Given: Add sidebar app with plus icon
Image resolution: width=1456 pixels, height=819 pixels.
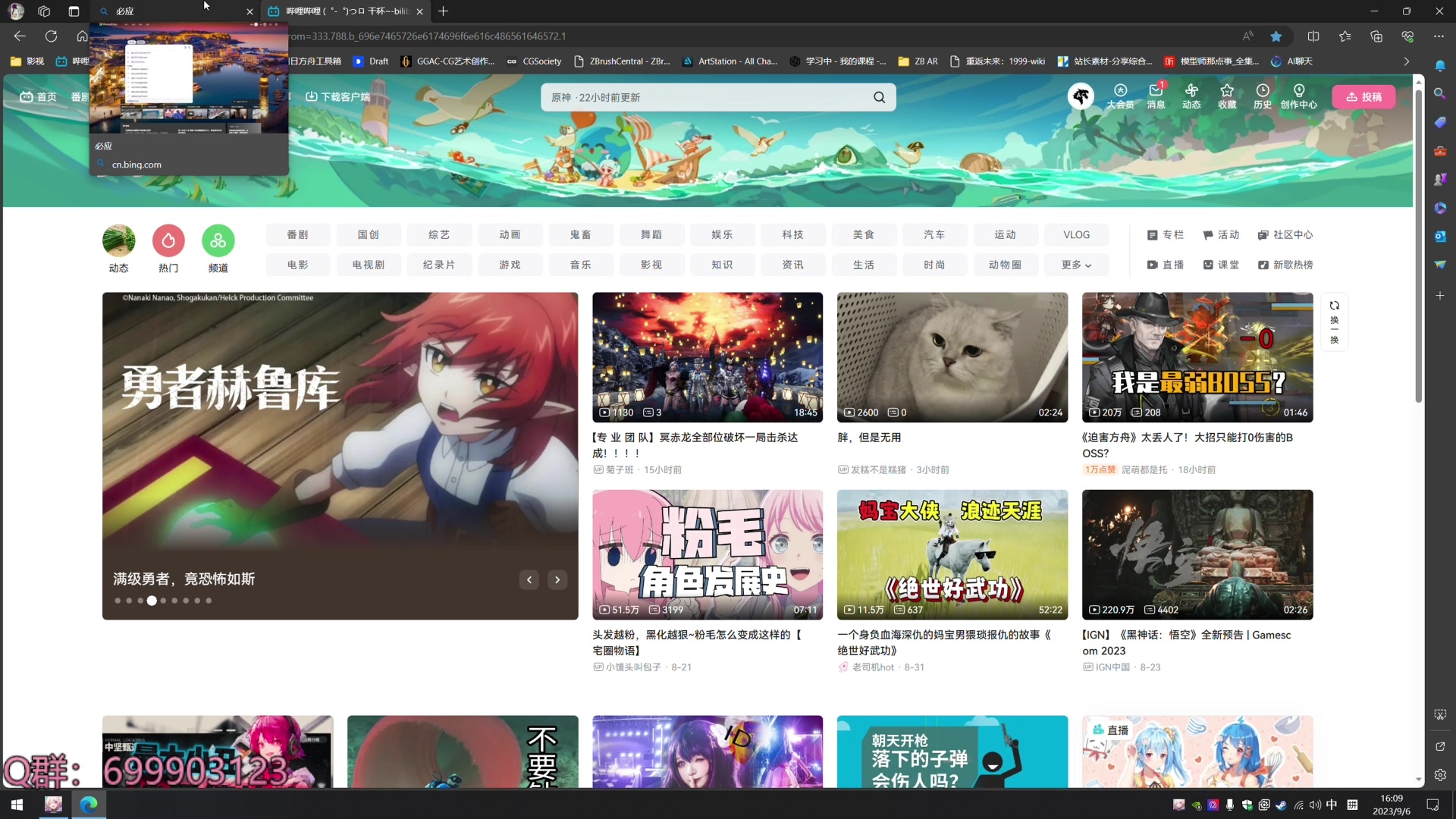Looking at the screenshot, I should coord(1440,295).
